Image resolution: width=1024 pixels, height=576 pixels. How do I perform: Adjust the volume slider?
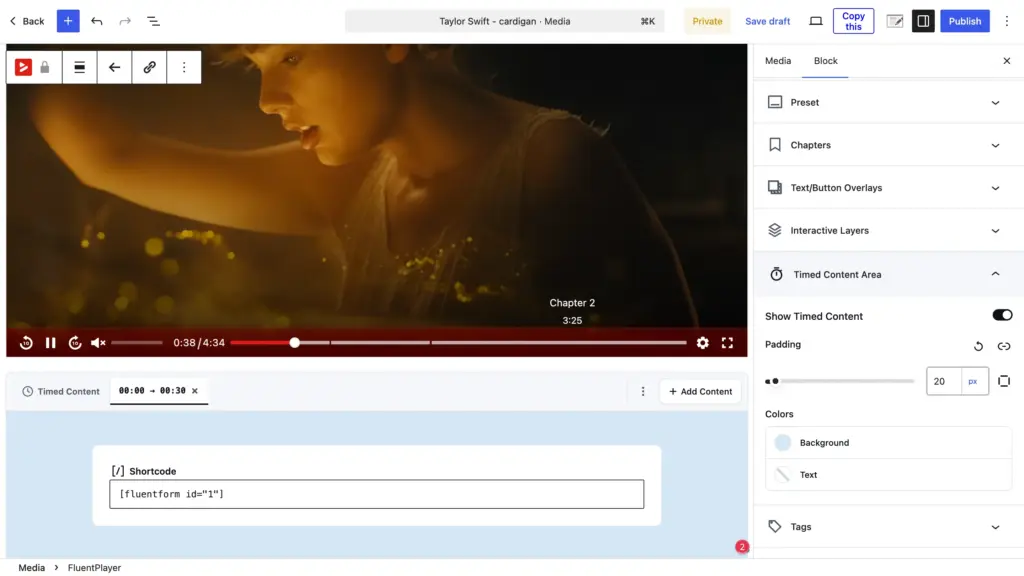click(136, 342)
